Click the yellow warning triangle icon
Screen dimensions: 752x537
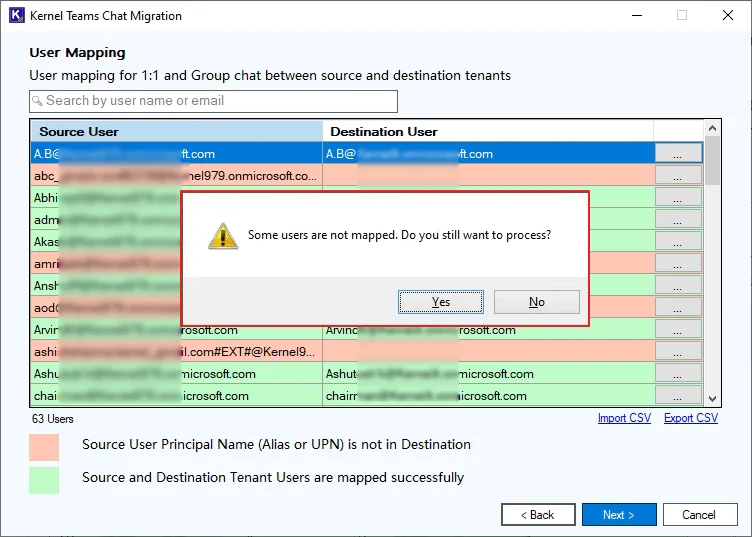tap(223, 236)
